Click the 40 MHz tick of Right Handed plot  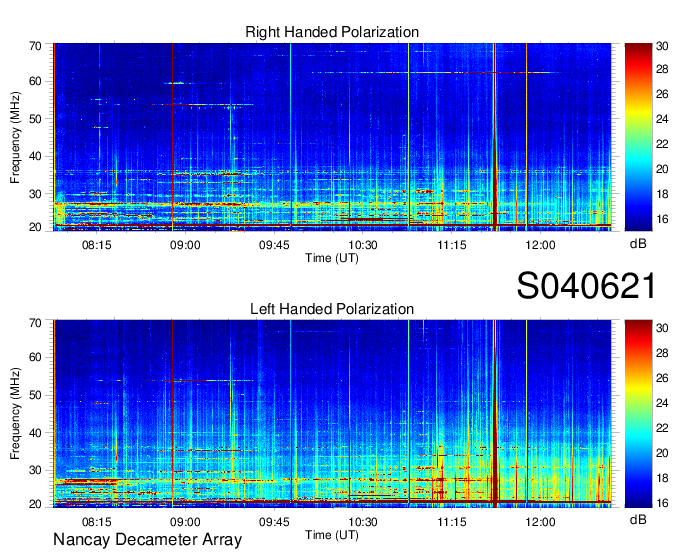coord(36,156)
